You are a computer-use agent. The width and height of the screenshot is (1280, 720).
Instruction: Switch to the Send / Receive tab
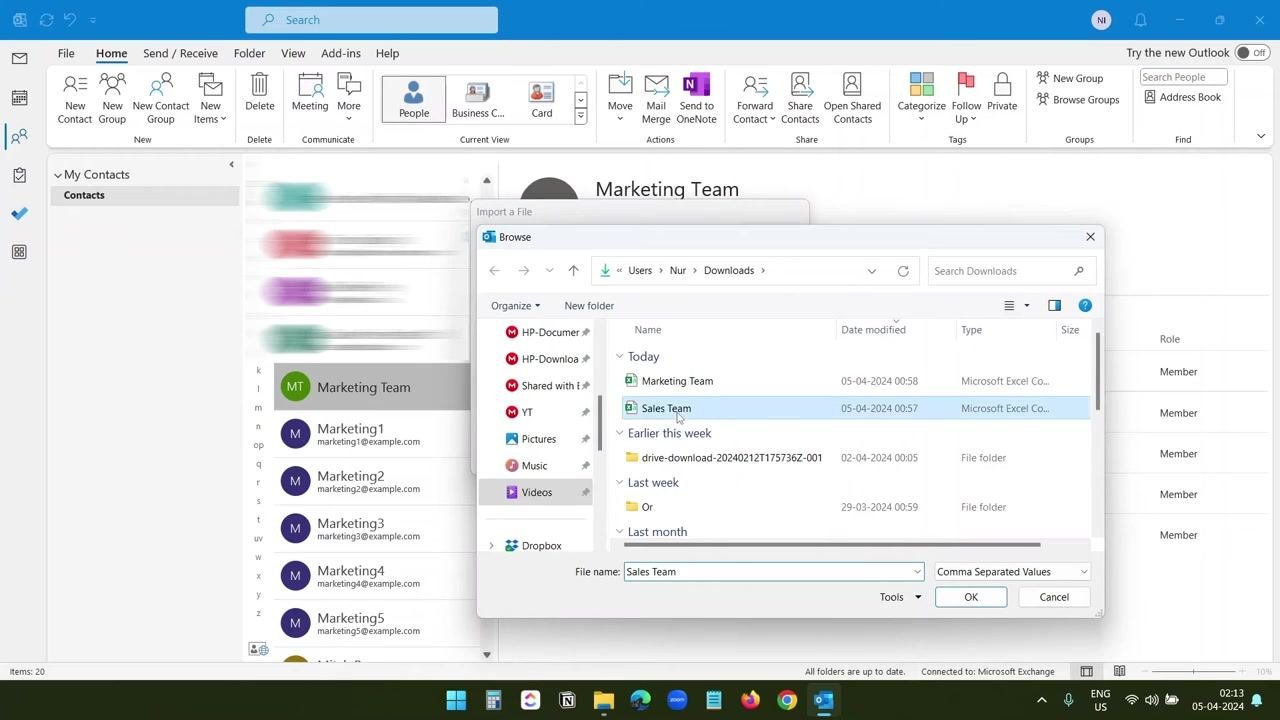coord(180,53)
